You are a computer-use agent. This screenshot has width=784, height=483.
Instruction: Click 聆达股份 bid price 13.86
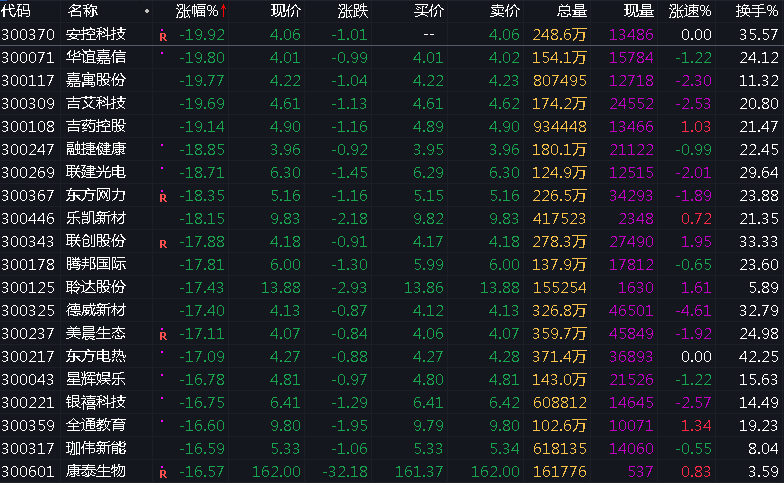(x=424, y=288)
